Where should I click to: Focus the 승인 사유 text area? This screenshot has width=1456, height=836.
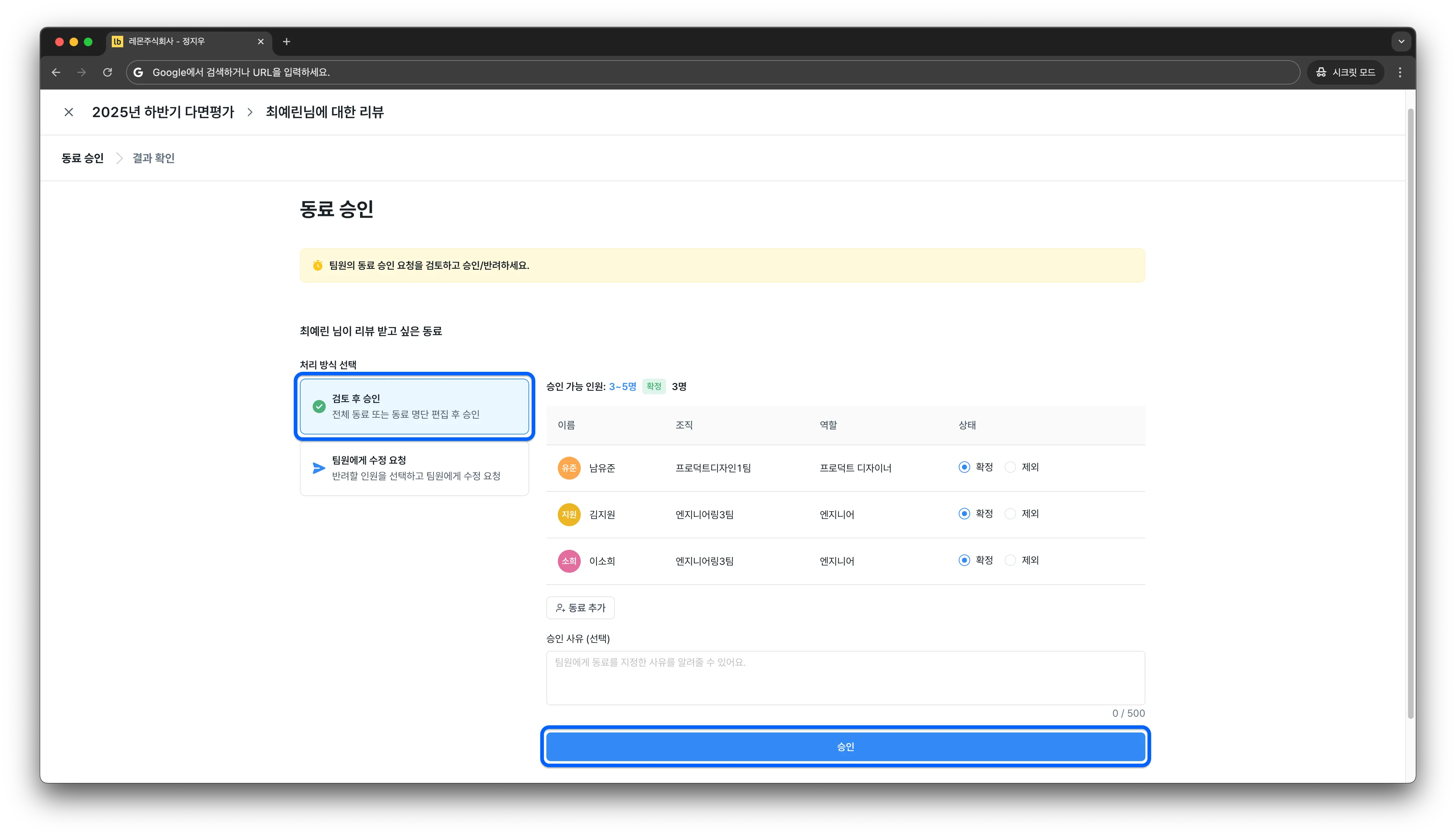click(x=845, y=678)
